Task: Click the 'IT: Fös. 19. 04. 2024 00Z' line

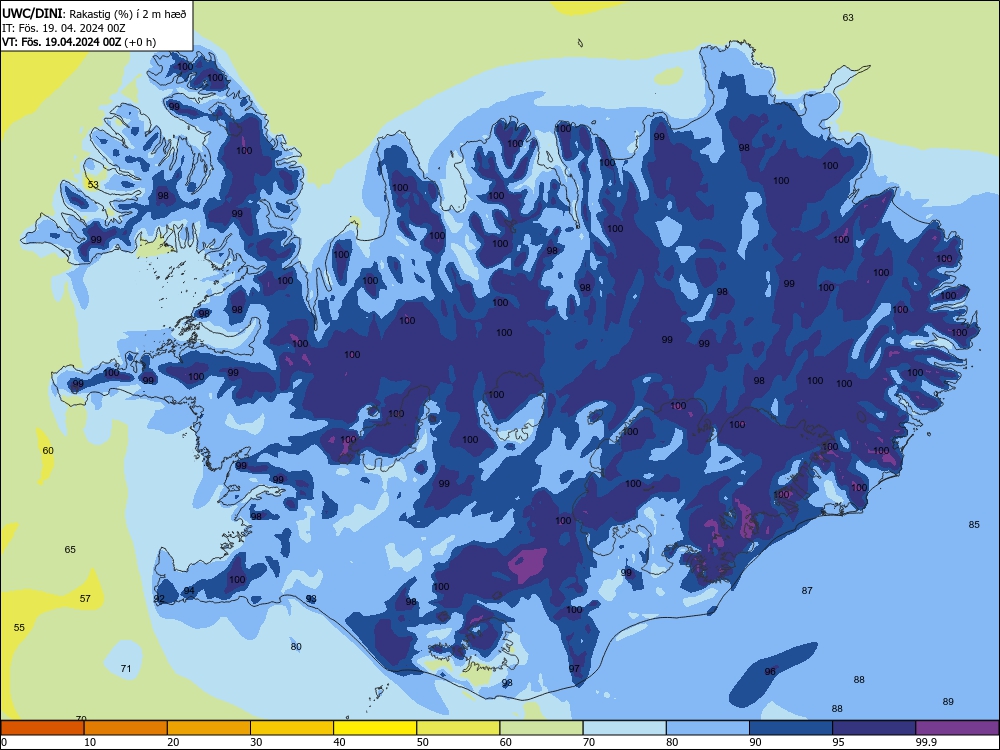Action: 63,28
